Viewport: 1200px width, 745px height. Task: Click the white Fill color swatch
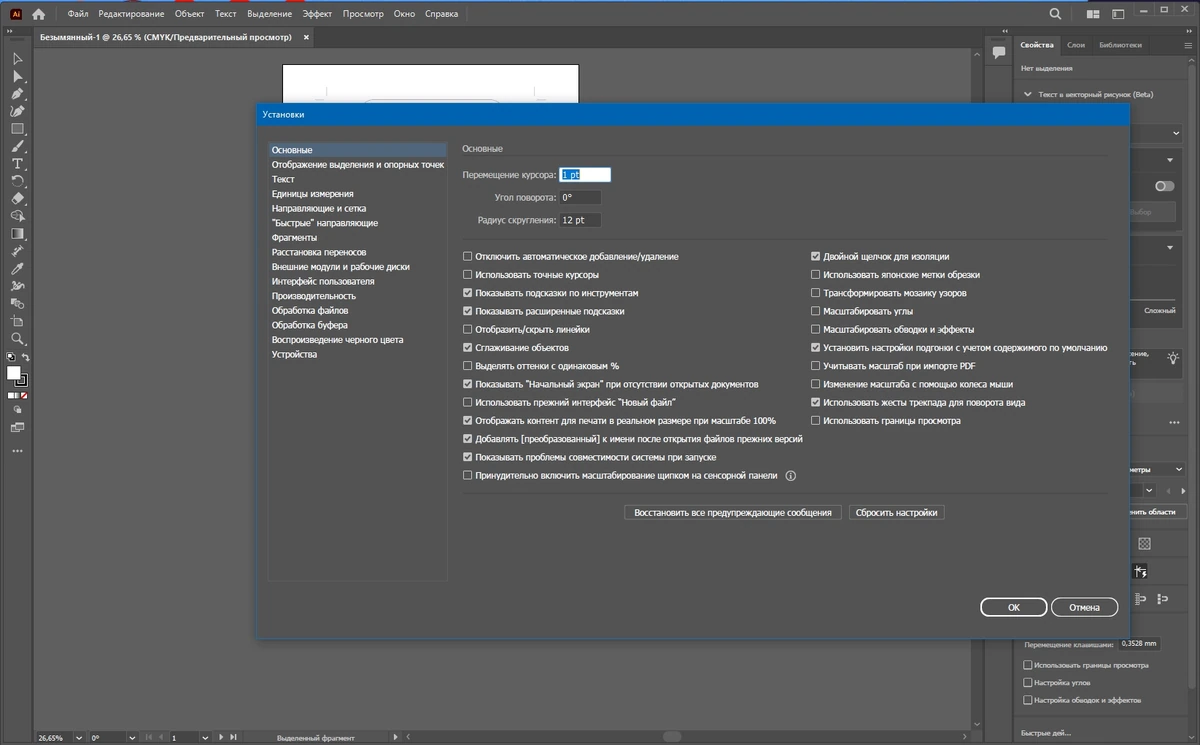14,373
